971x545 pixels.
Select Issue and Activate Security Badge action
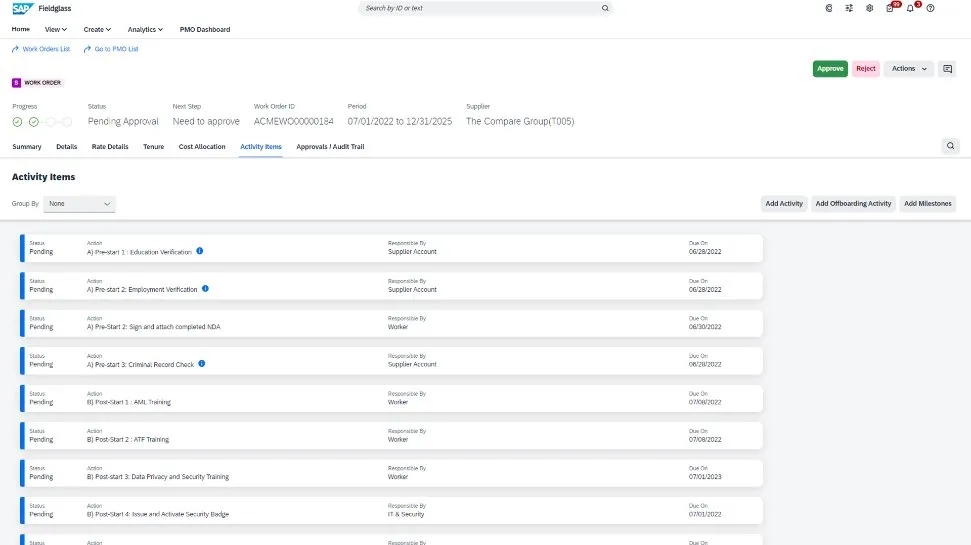pos(158,515)
